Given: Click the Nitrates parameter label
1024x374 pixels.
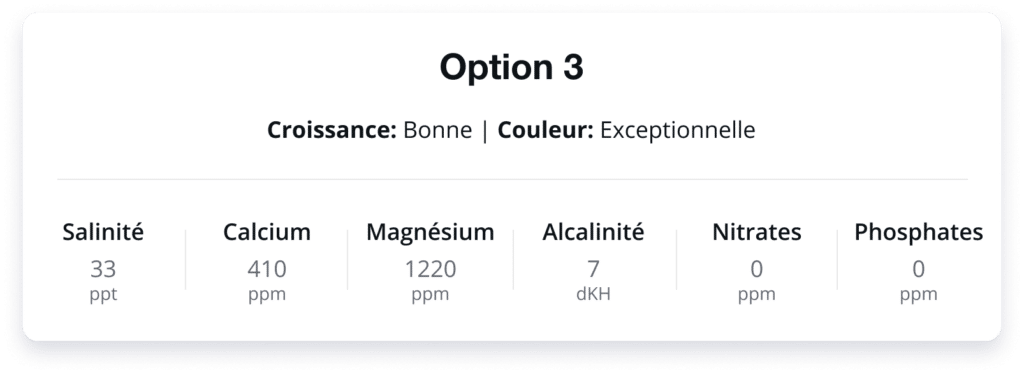Looking at the screenshot, I should [756, 232].
